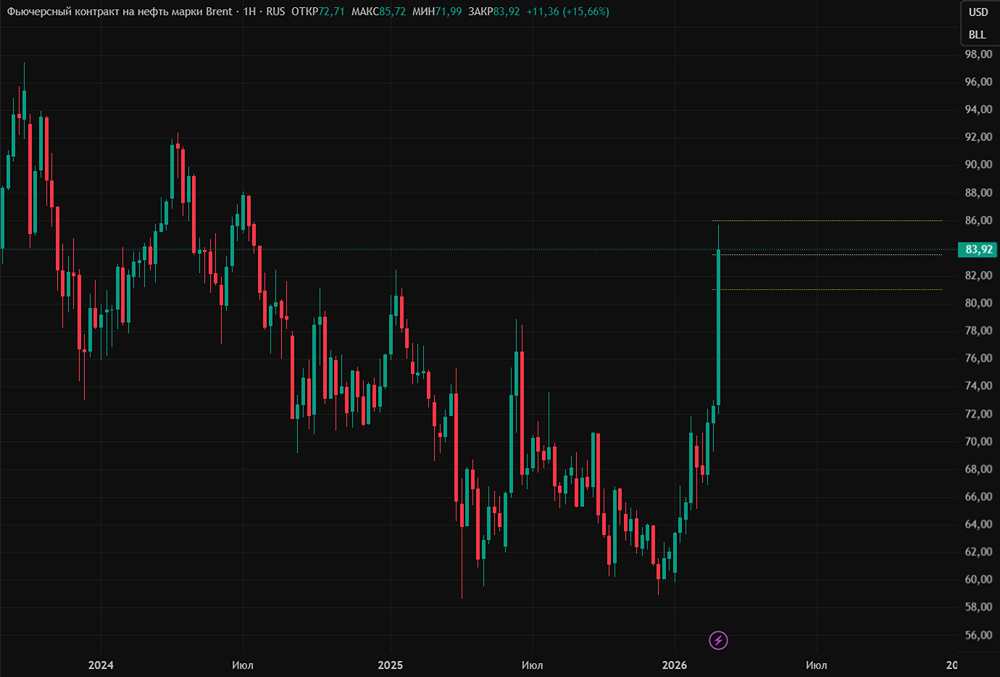Click the 98,00 price axis label
1000x677 pixels.
[978, 54]
